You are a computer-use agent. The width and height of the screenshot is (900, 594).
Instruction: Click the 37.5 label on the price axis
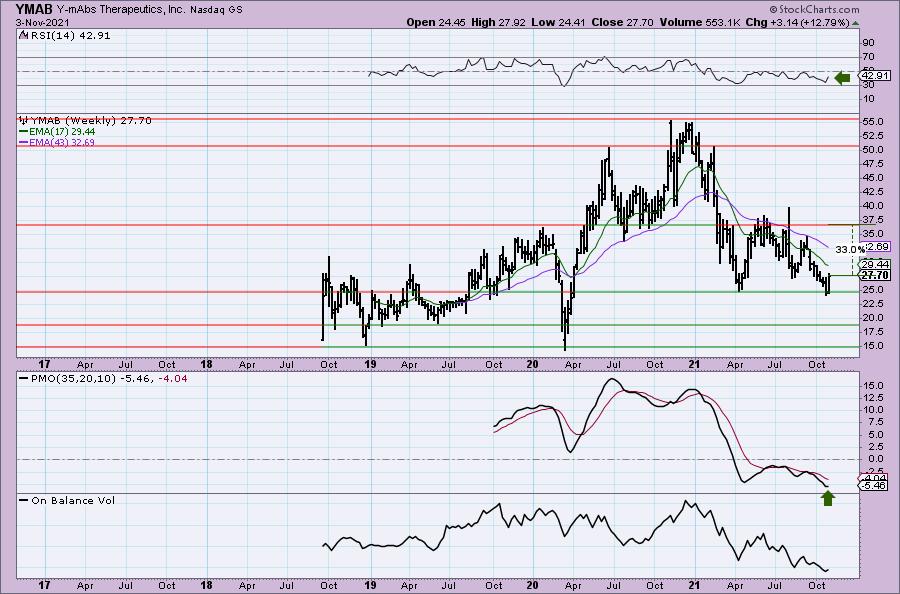pyautogui.click(x=871, y=220)
